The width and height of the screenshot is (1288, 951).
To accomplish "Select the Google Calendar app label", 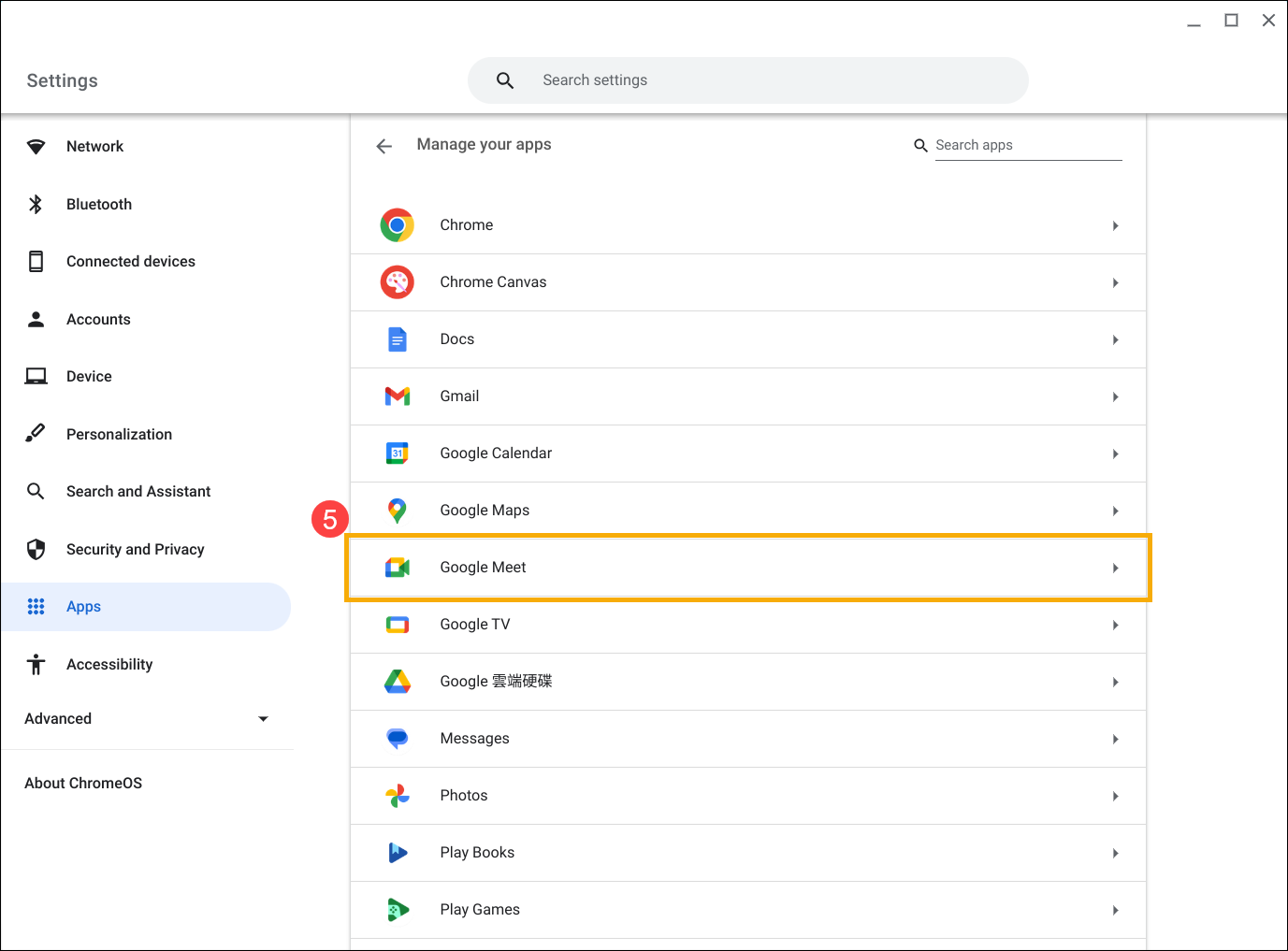I will pyautogui.click(x=496, y=454).
